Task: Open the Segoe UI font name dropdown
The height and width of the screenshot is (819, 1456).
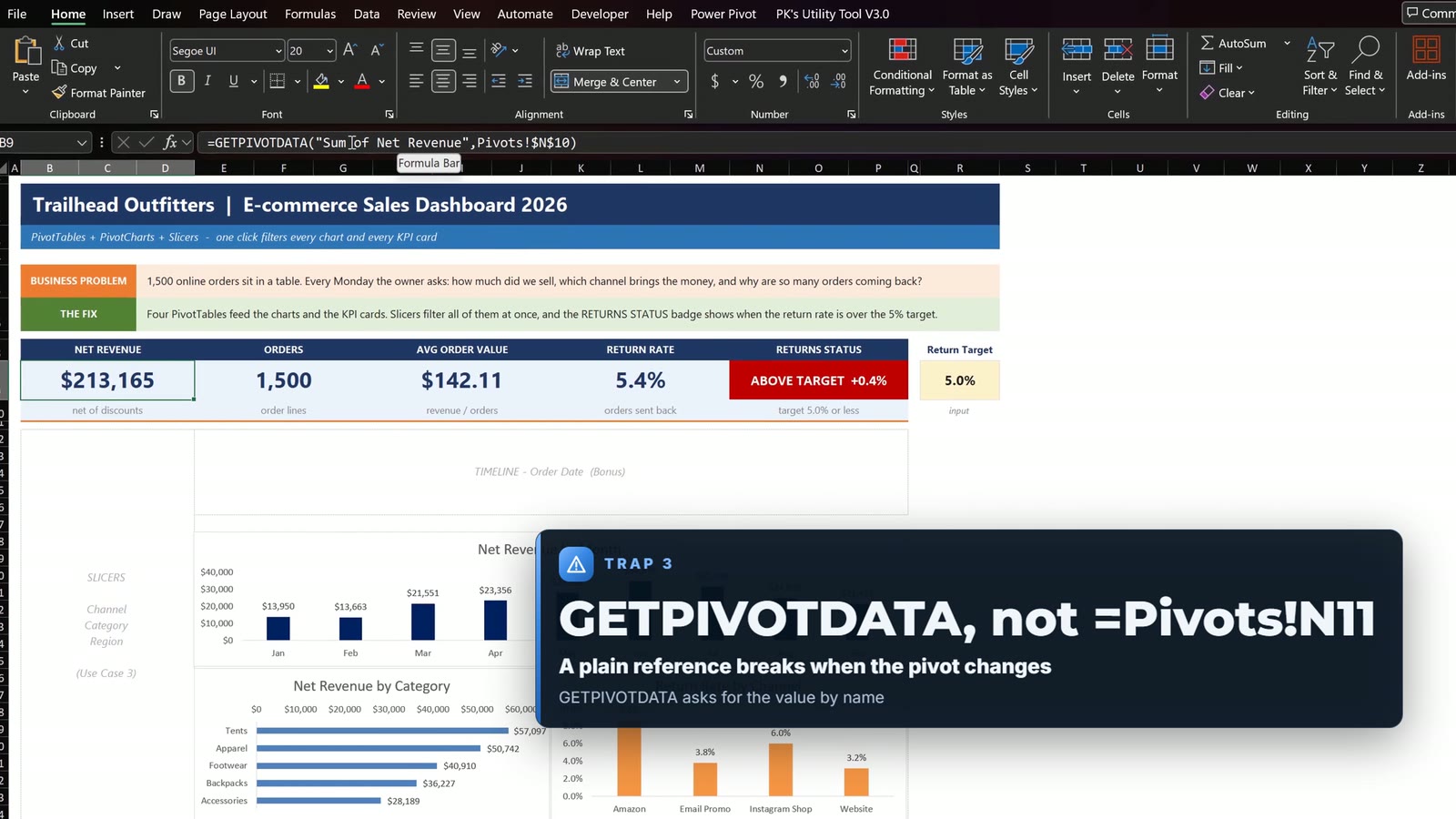Action: [278, 51]
